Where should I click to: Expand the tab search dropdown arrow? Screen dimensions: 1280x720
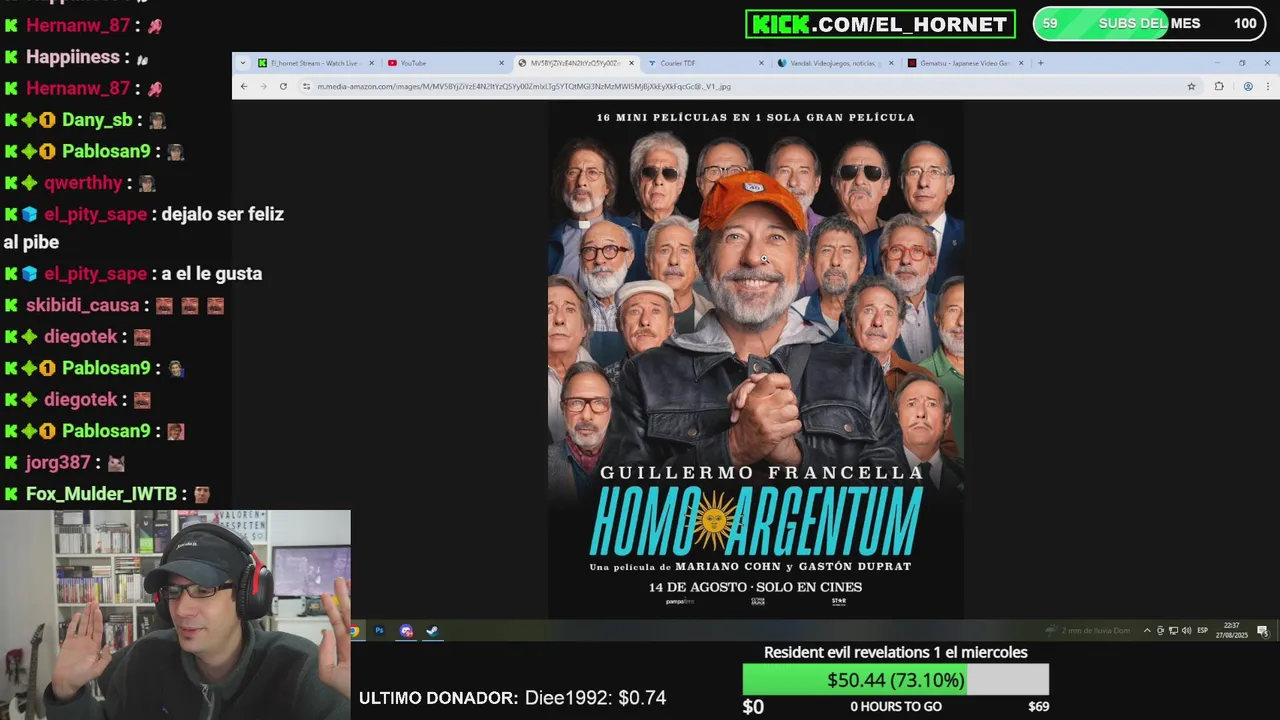coord(243,63)
